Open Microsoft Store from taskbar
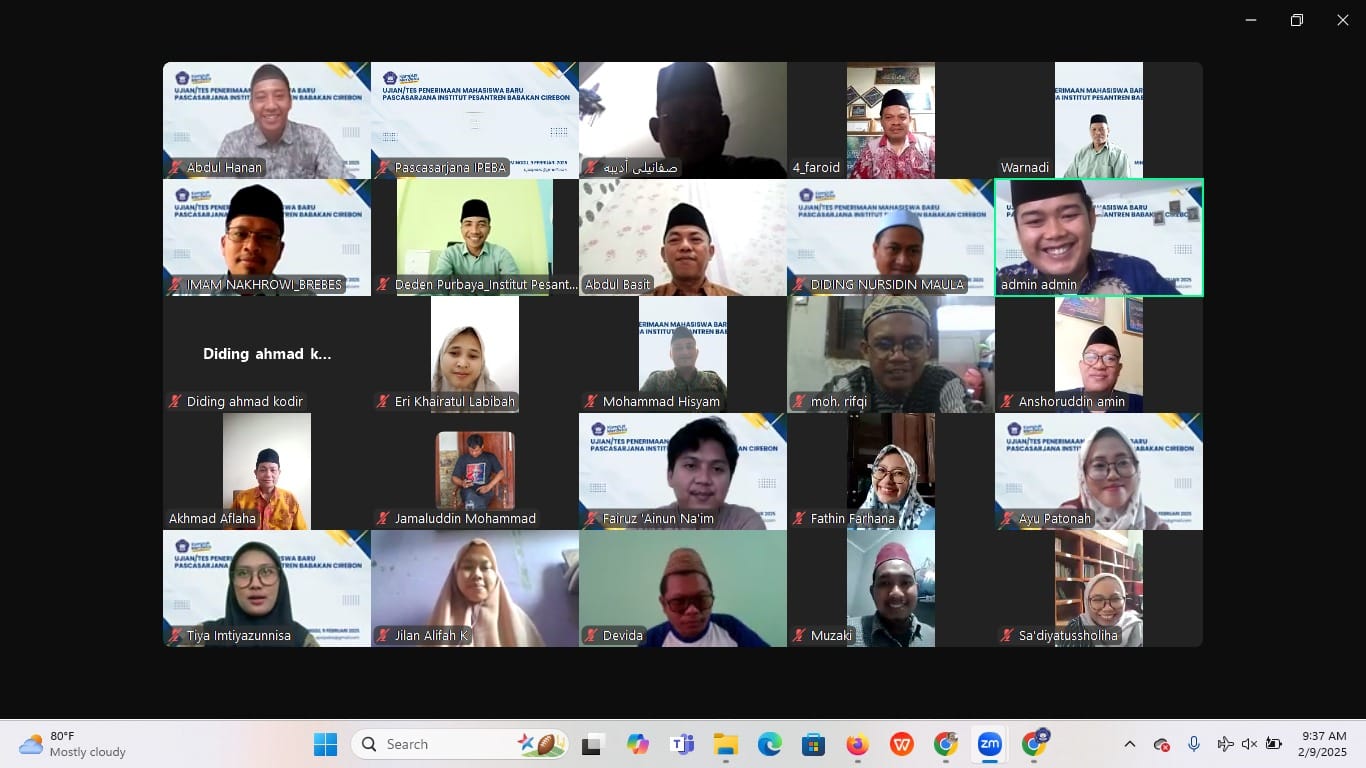The height and width of the screenshot is (768, 1366). pos(813,744)
